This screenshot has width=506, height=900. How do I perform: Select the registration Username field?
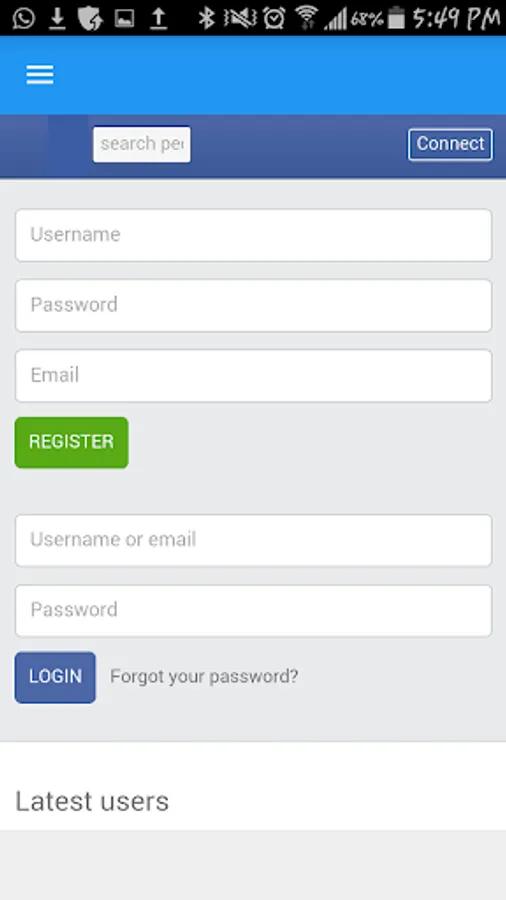[x=254, y=235]
